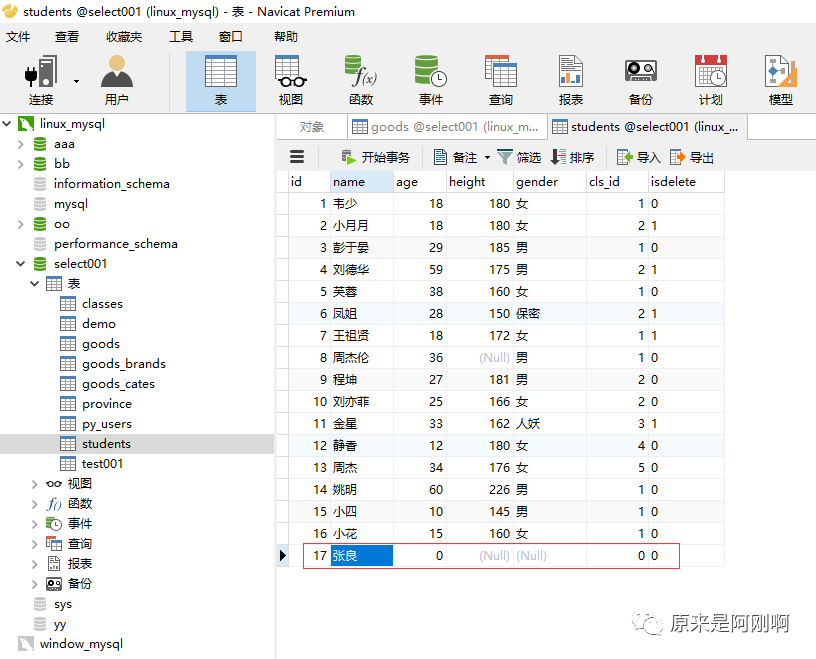Screen dimensions: 816x659
Task: Open the 视图 (View) toolbar icon
Action: [290, 81]
